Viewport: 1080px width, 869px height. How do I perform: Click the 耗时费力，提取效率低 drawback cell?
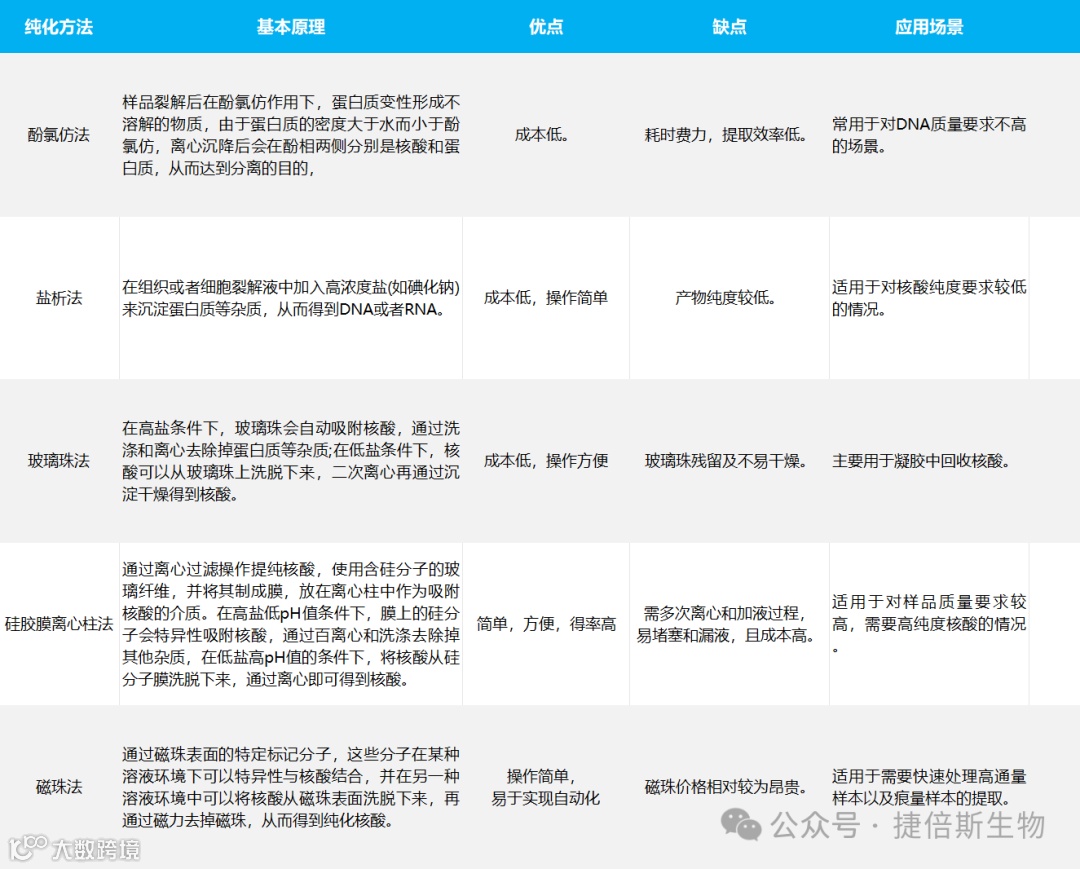tap(727, 135)
